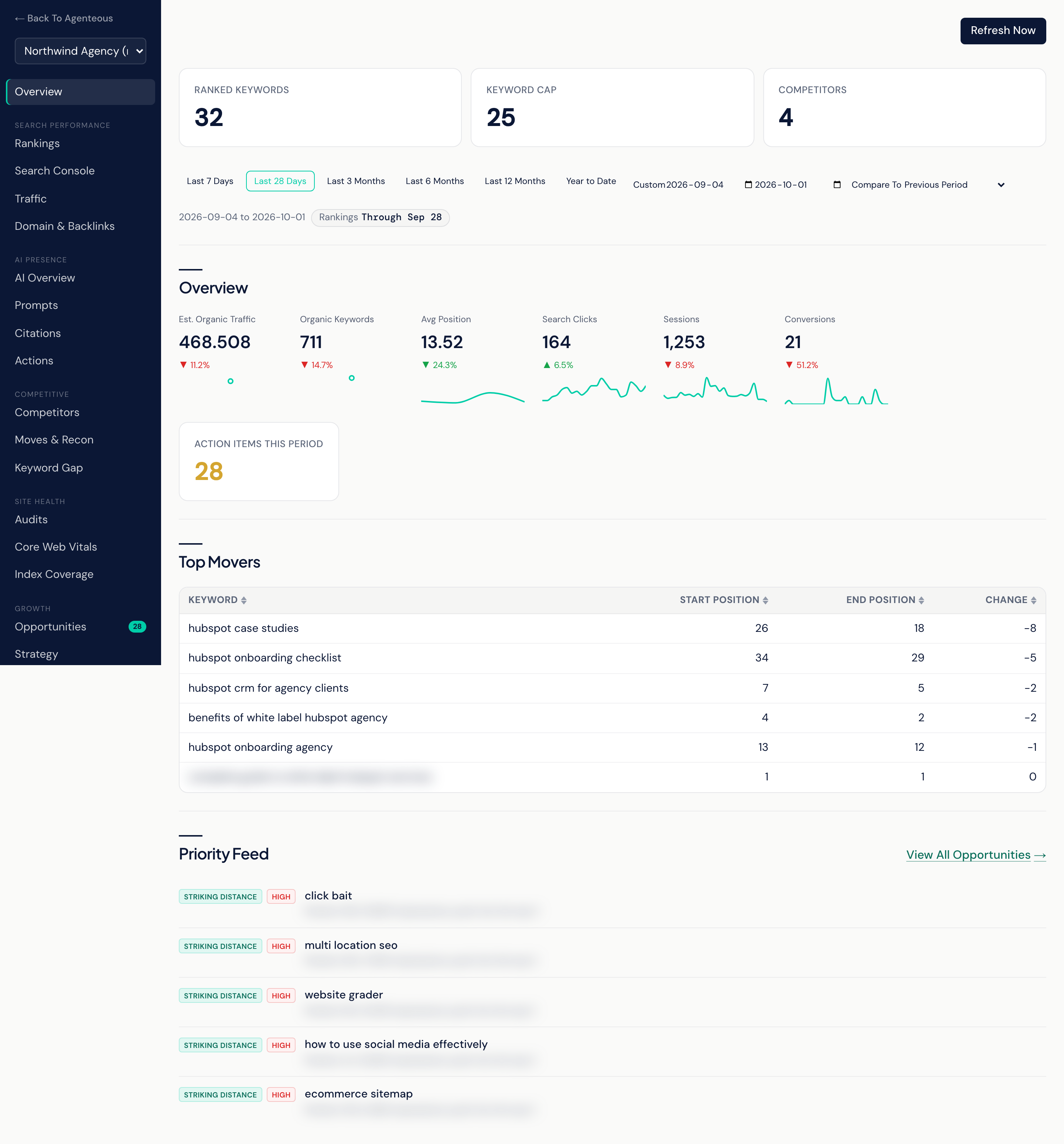Select the Last 7 Days range

(210, 181)
